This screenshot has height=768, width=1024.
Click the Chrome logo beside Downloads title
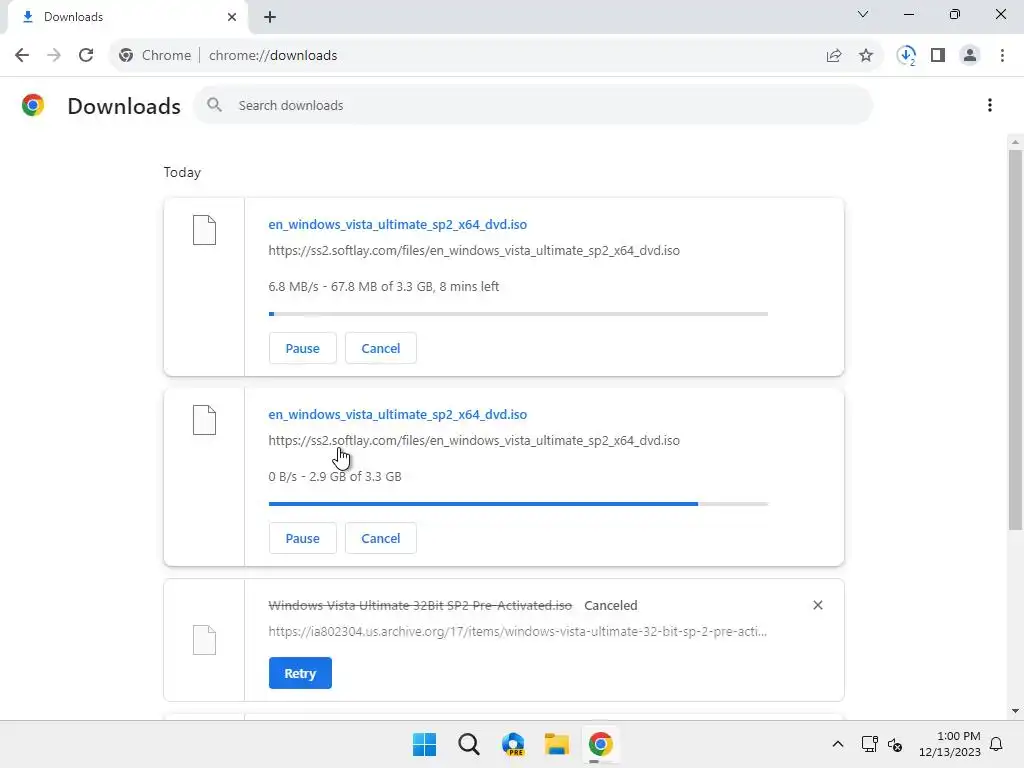[x=33, y=105]
